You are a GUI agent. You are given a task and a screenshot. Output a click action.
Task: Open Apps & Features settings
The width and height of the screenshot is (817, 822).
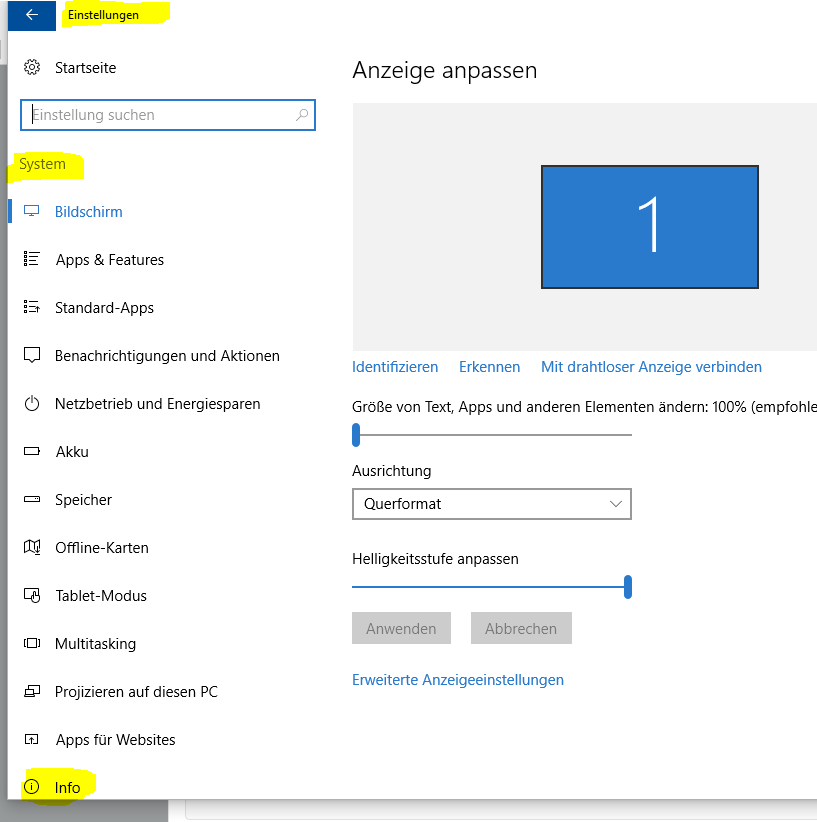110,259
